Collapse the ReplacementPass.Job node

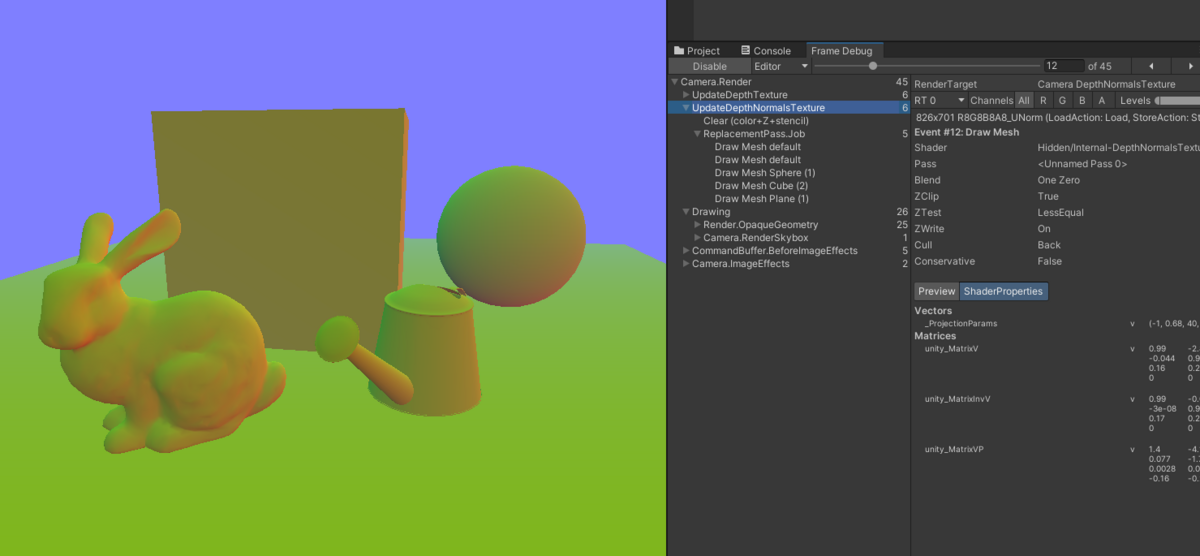(697, 134)
